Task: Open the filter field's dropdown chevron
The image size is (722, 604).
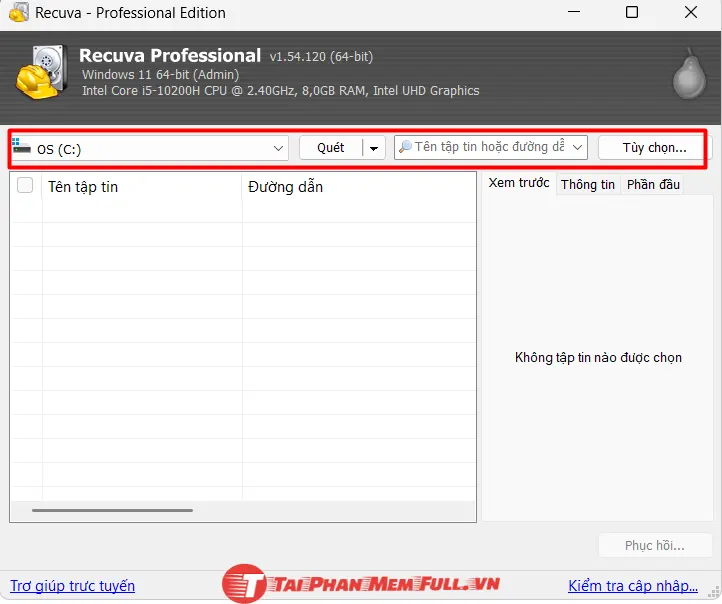Action: coord(577,147)
